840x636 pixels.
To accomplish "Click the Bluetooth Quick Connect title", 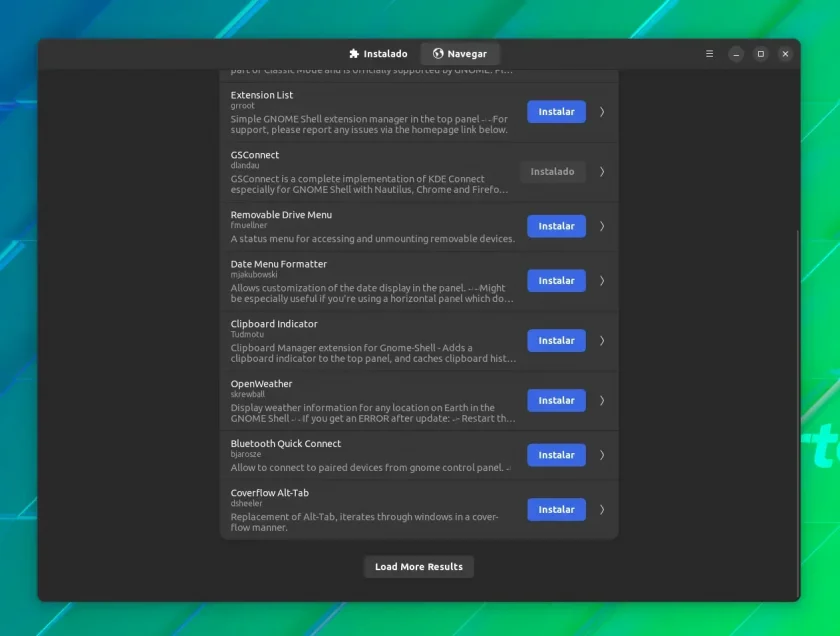I will pyautogui.click(x=286, y=444).
